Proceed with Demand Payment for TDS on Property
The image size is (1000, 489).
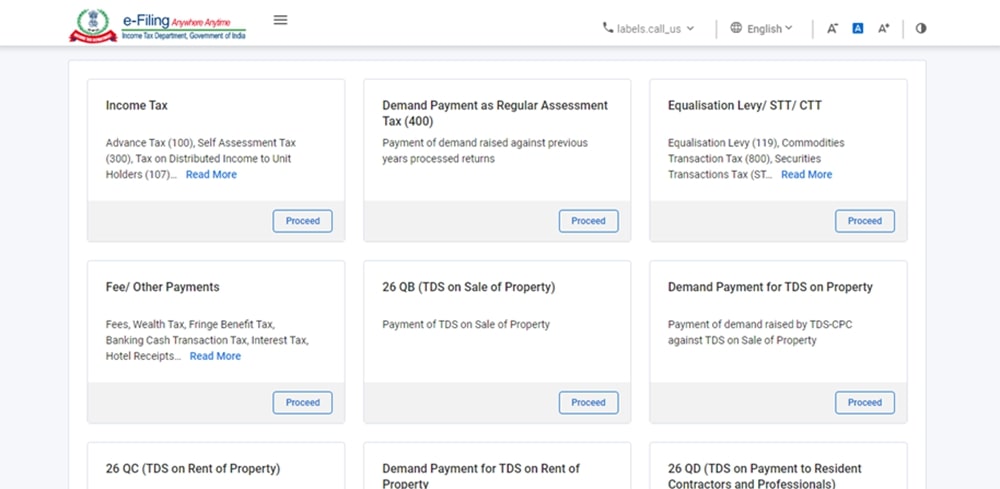tap(864, 403)
